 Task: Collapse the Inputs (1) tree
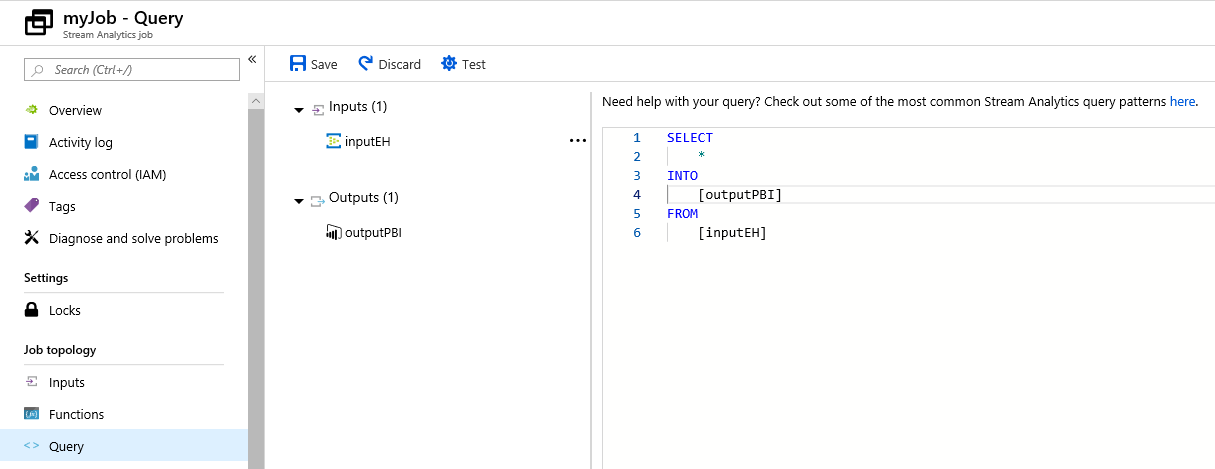point(299,109)
